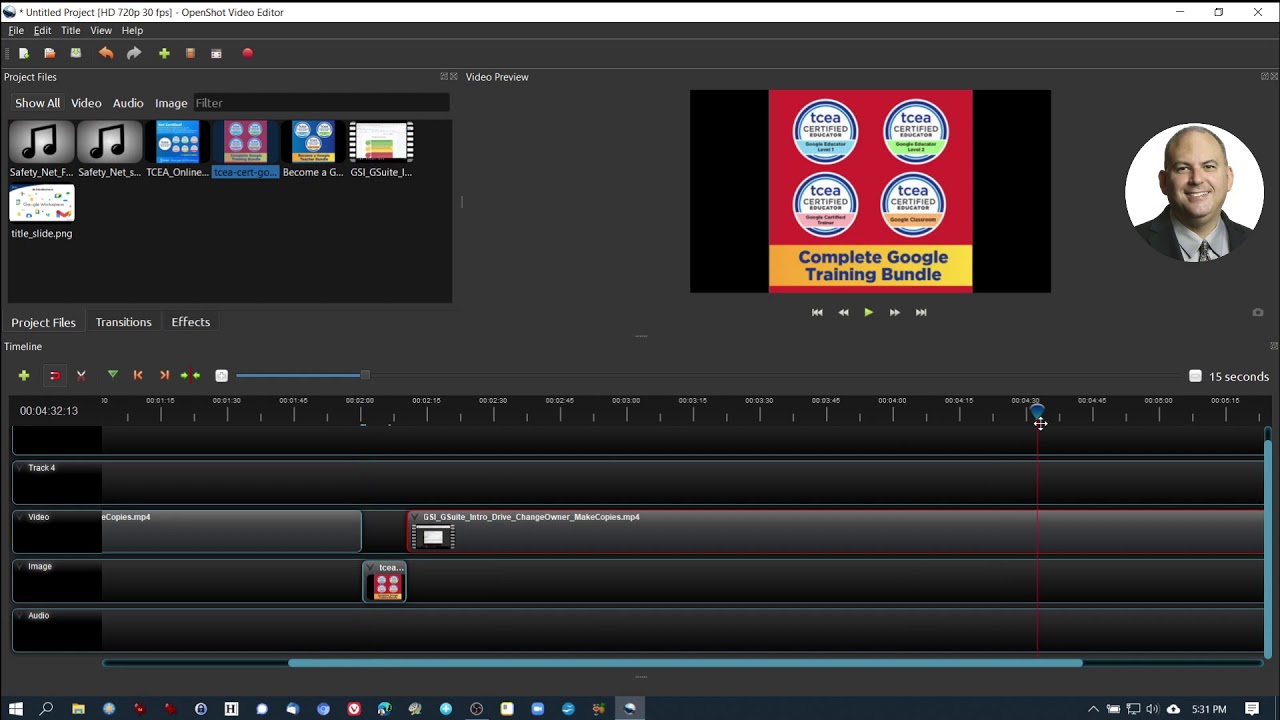Select the Become a G... file thumbnail

click(x=313, y=150)
